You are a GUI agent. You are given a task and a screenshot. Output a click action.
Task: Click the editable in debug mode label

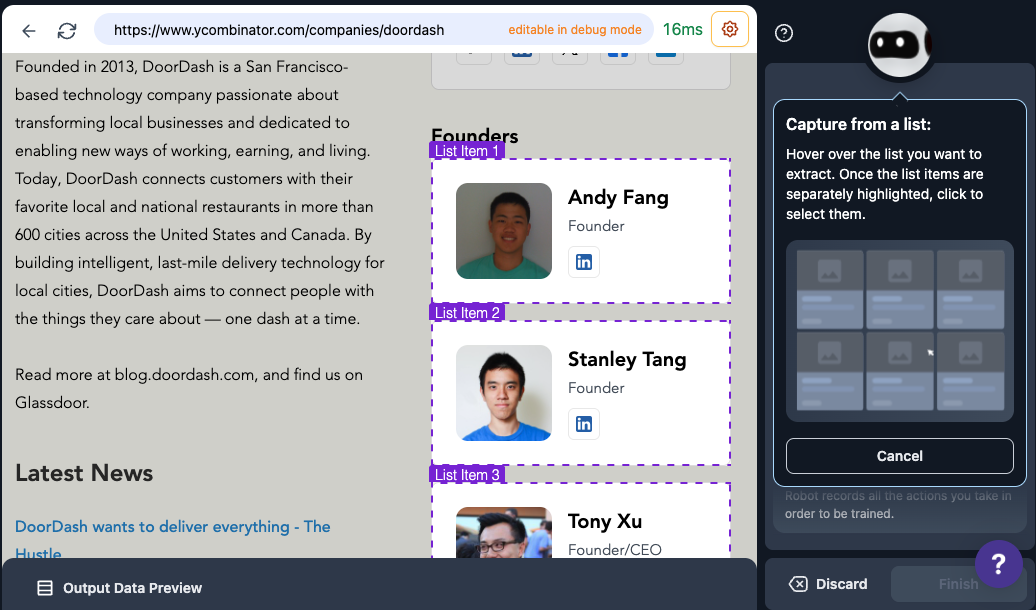(575, 30)
